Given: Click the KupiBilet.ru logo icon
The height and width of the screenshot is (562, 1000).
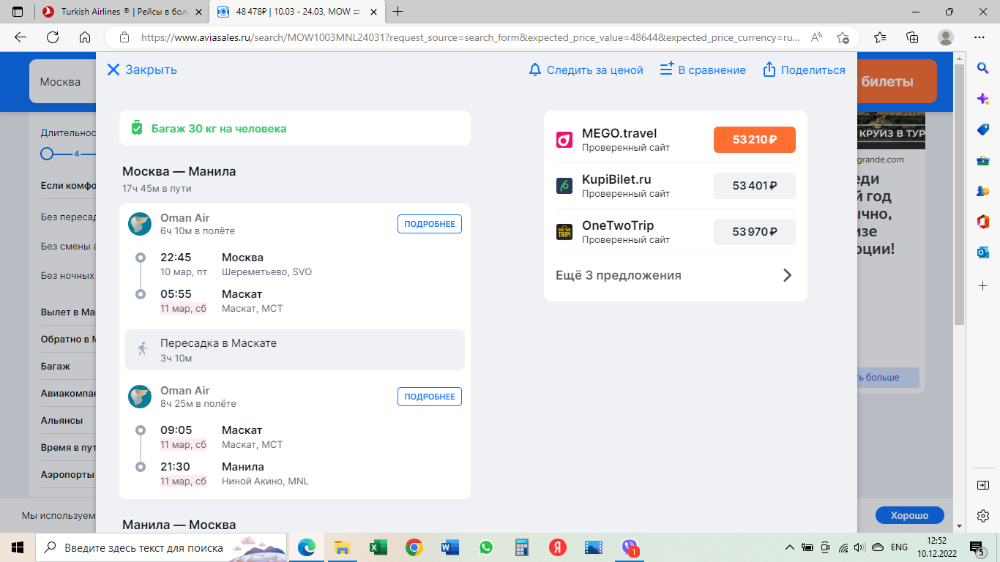Looking at the screenshot, I should pyautogui.click(x=564, y=186).
